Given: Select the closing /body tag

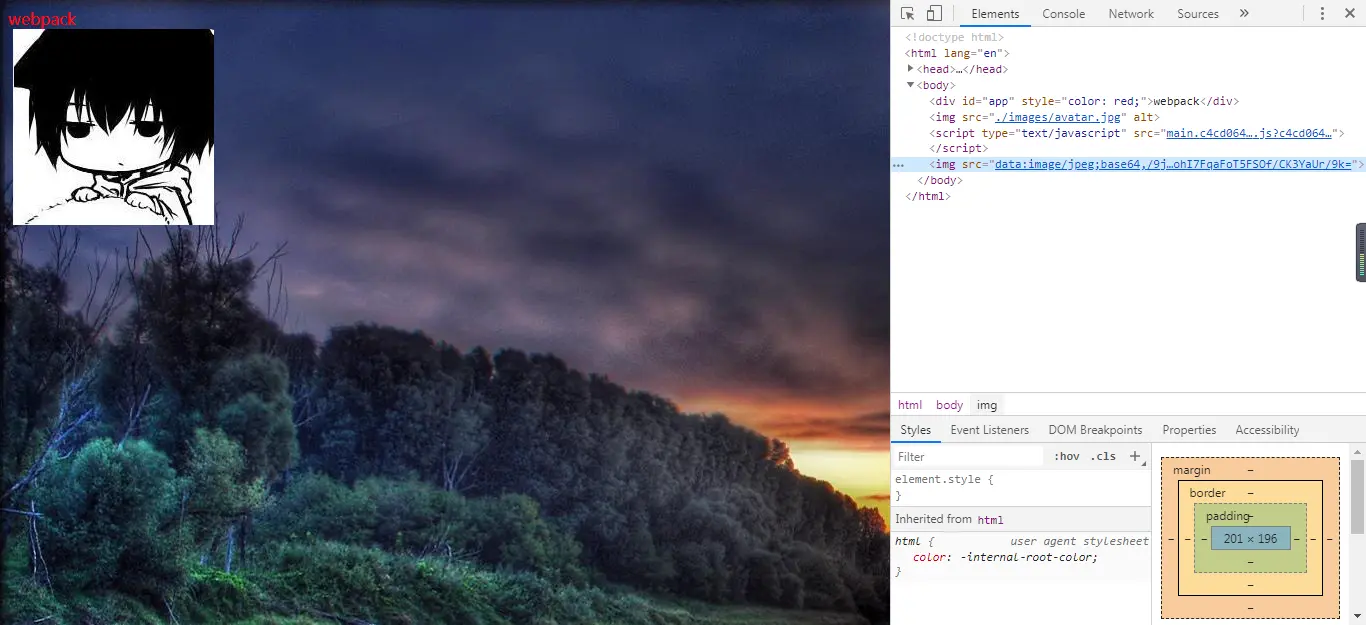Looking at the screenshot, I should tap(939, 180).
